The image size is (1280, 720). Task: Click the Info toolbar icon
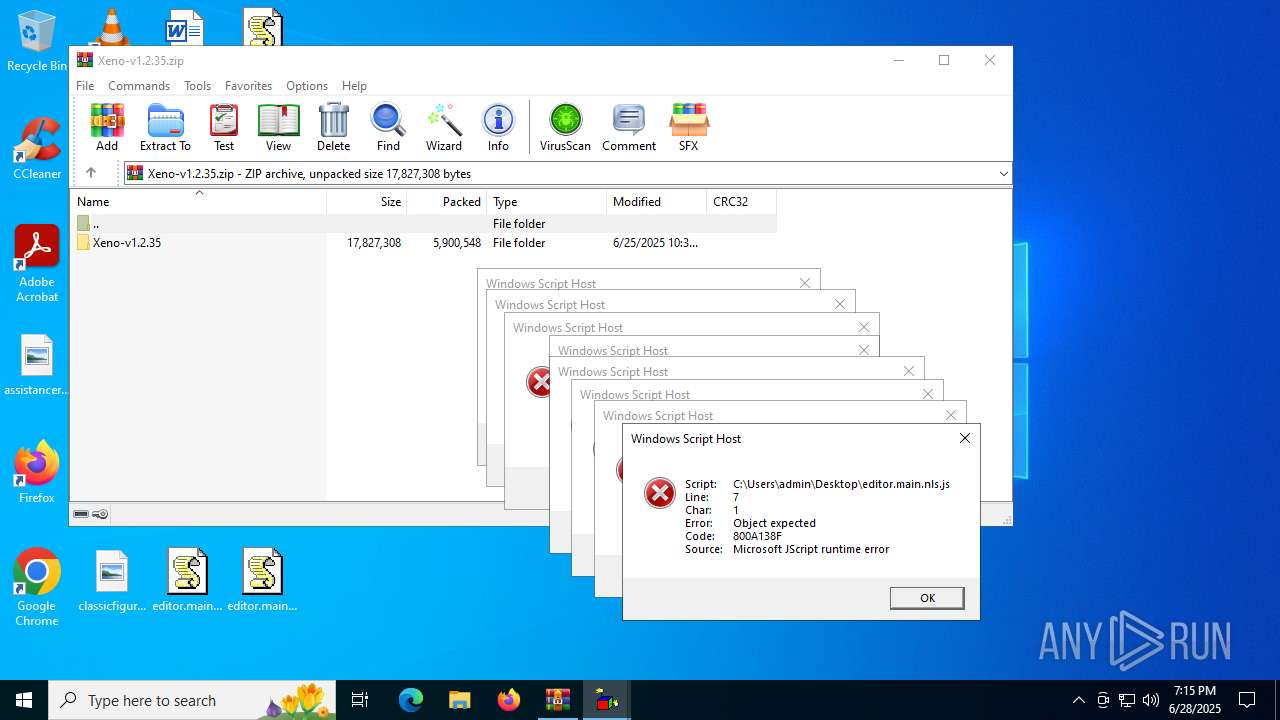[x=498, y=127]
